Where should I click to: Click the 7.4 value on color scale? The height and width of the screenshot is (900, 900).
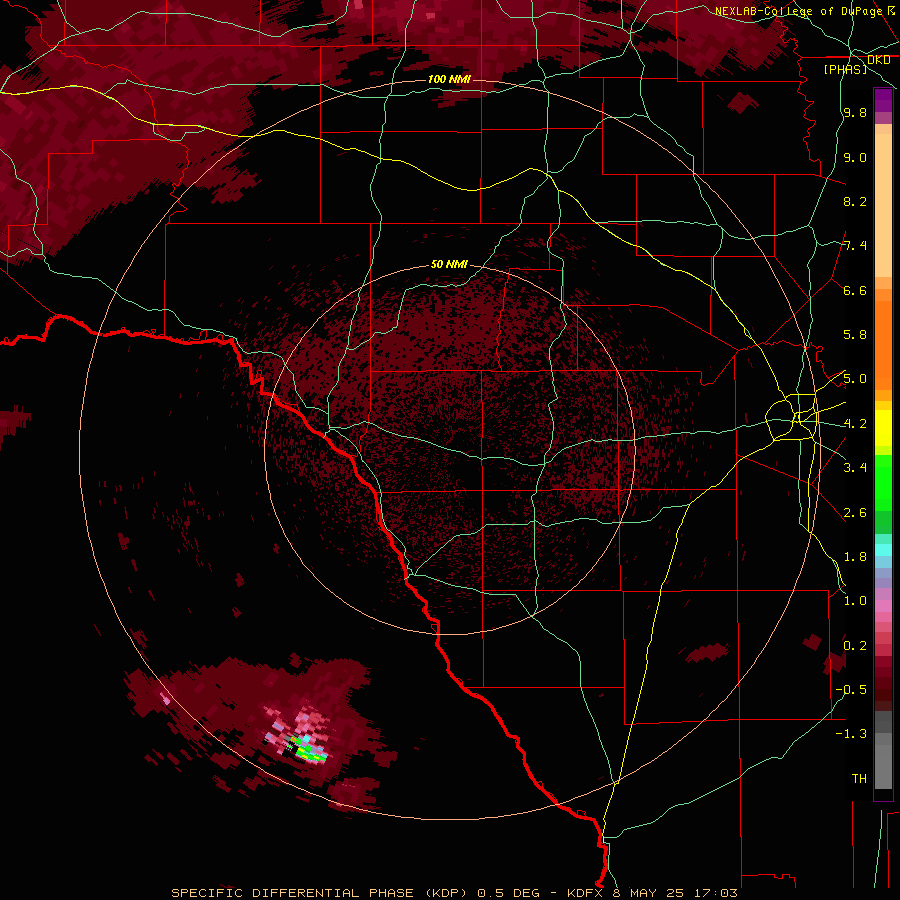855,246
